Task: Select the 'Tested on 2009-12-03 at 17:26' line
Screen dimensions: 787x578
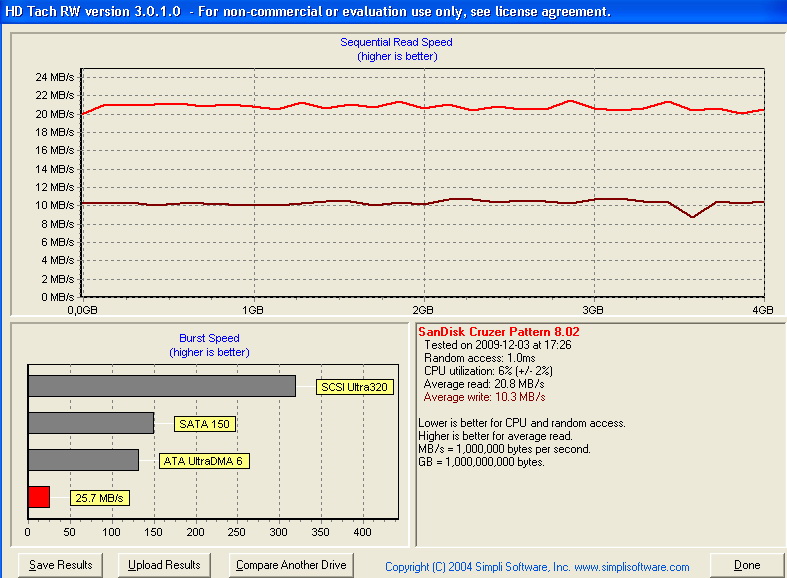Action: [x=497, y=345]
